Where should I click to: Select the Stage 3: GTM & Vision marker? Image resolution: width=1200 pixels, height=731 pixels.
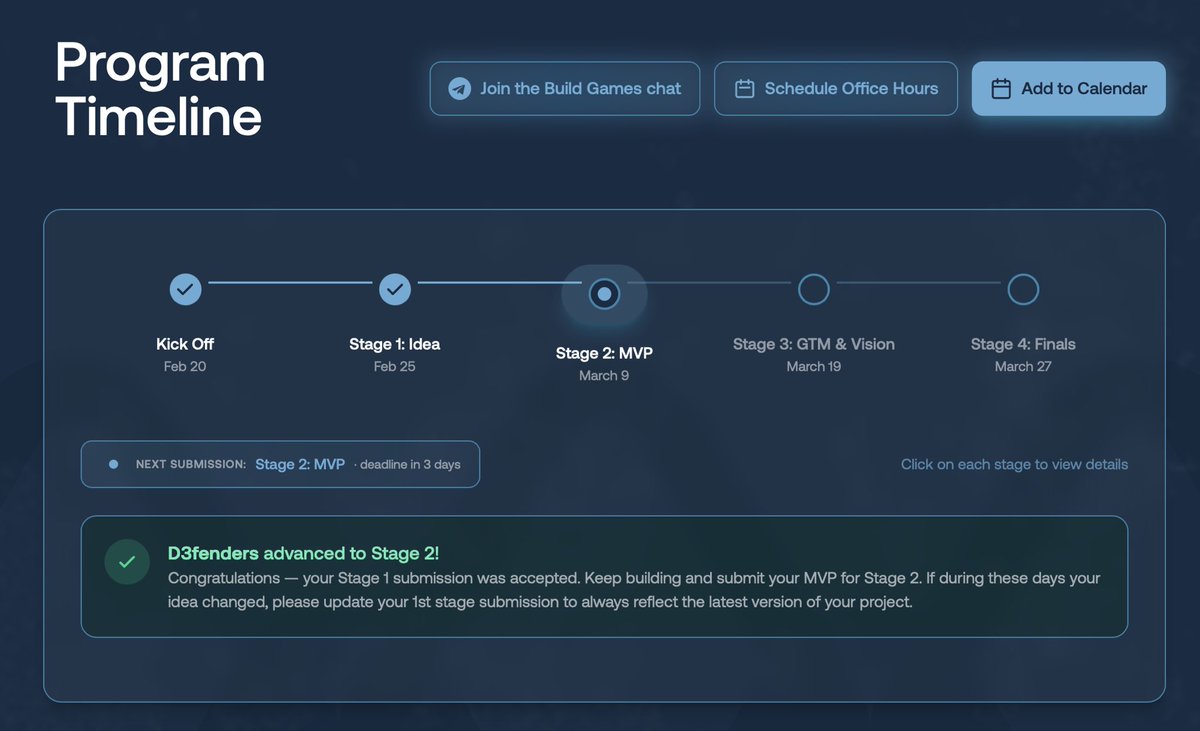(x=814, y=289)
